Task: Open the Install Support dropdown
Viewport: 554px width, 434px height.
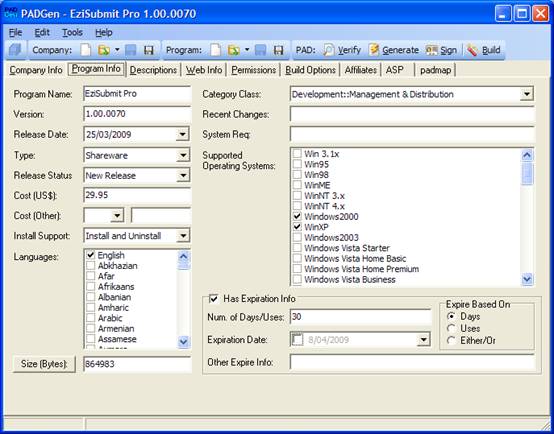Action: 182,236
